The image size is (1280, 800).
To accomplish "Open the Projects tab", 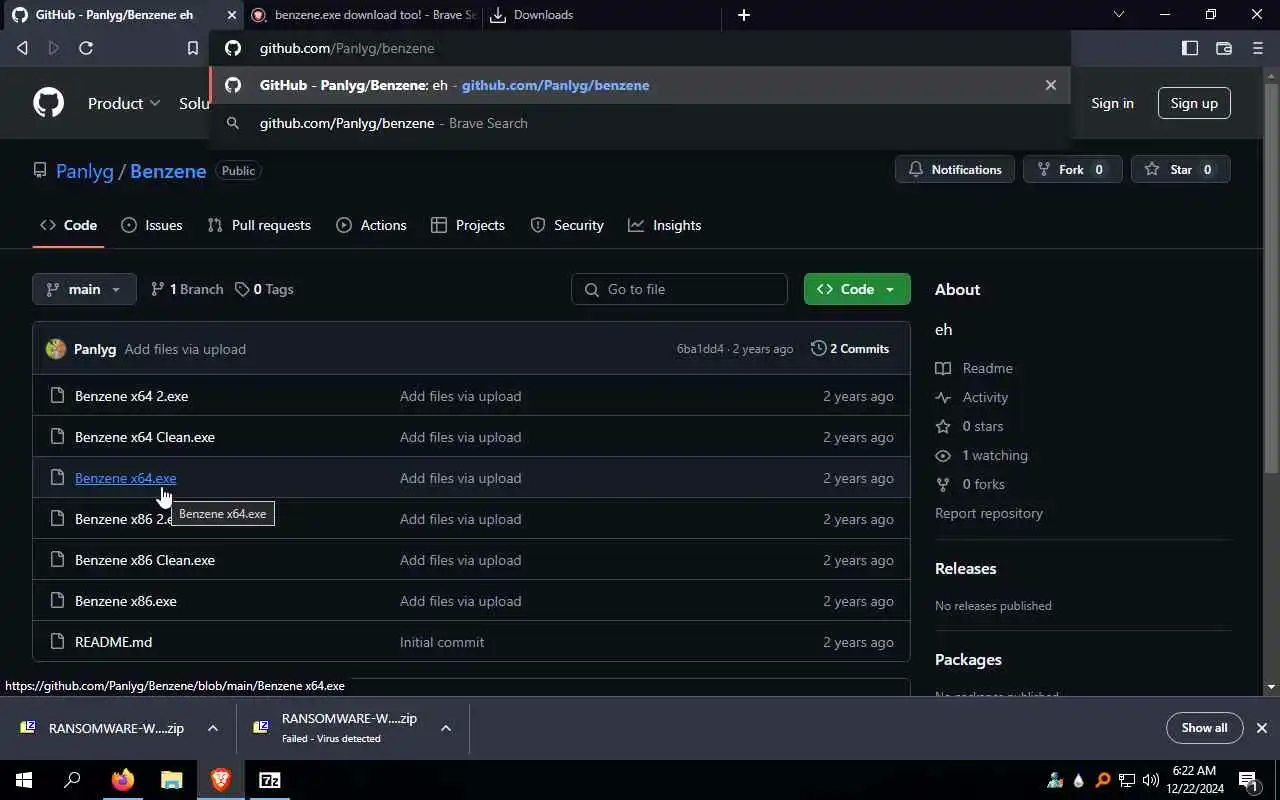I will point(467,225).
